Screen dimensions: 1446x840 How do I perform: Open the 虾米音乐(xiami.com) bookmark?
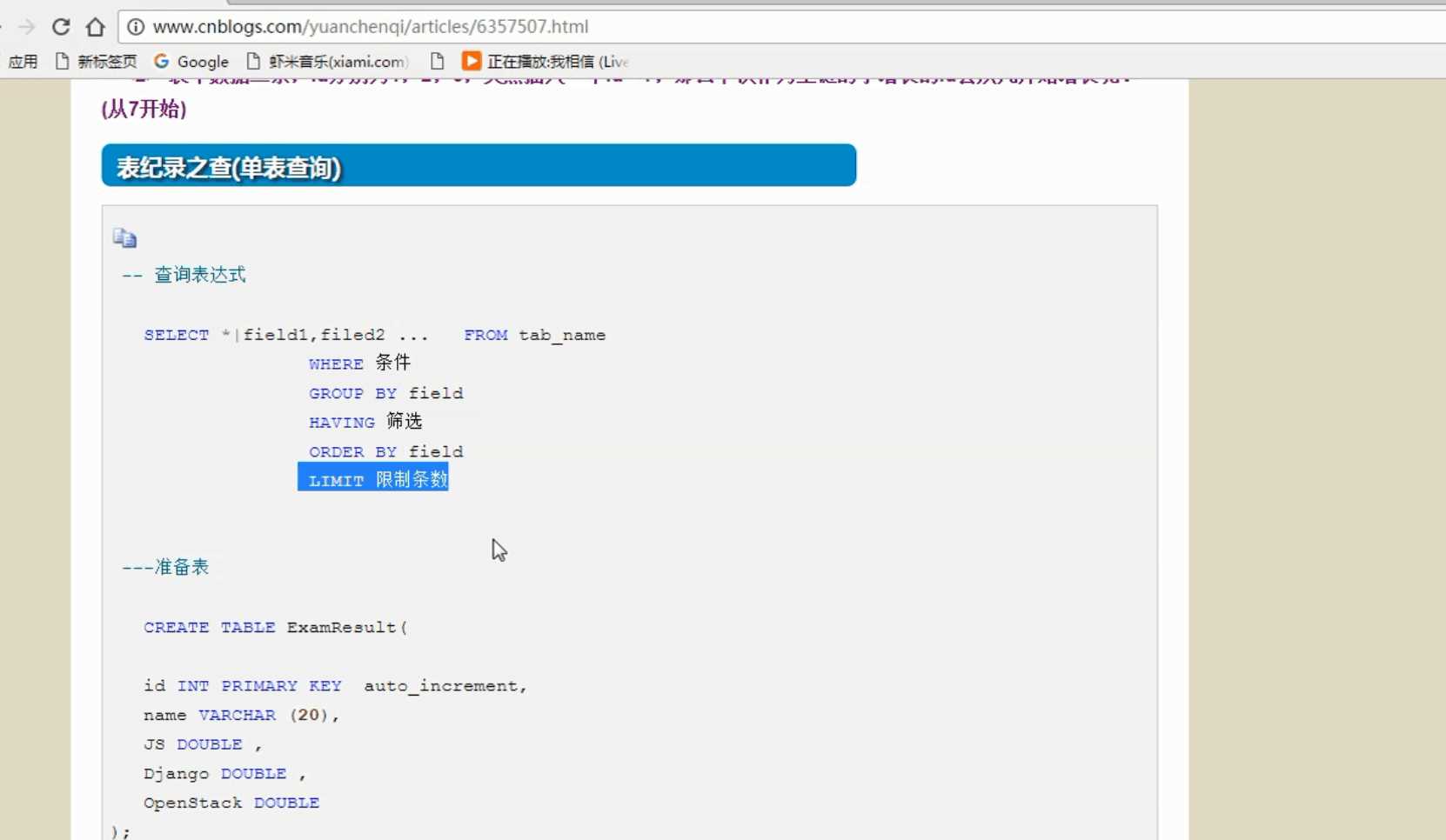point(327,62)
